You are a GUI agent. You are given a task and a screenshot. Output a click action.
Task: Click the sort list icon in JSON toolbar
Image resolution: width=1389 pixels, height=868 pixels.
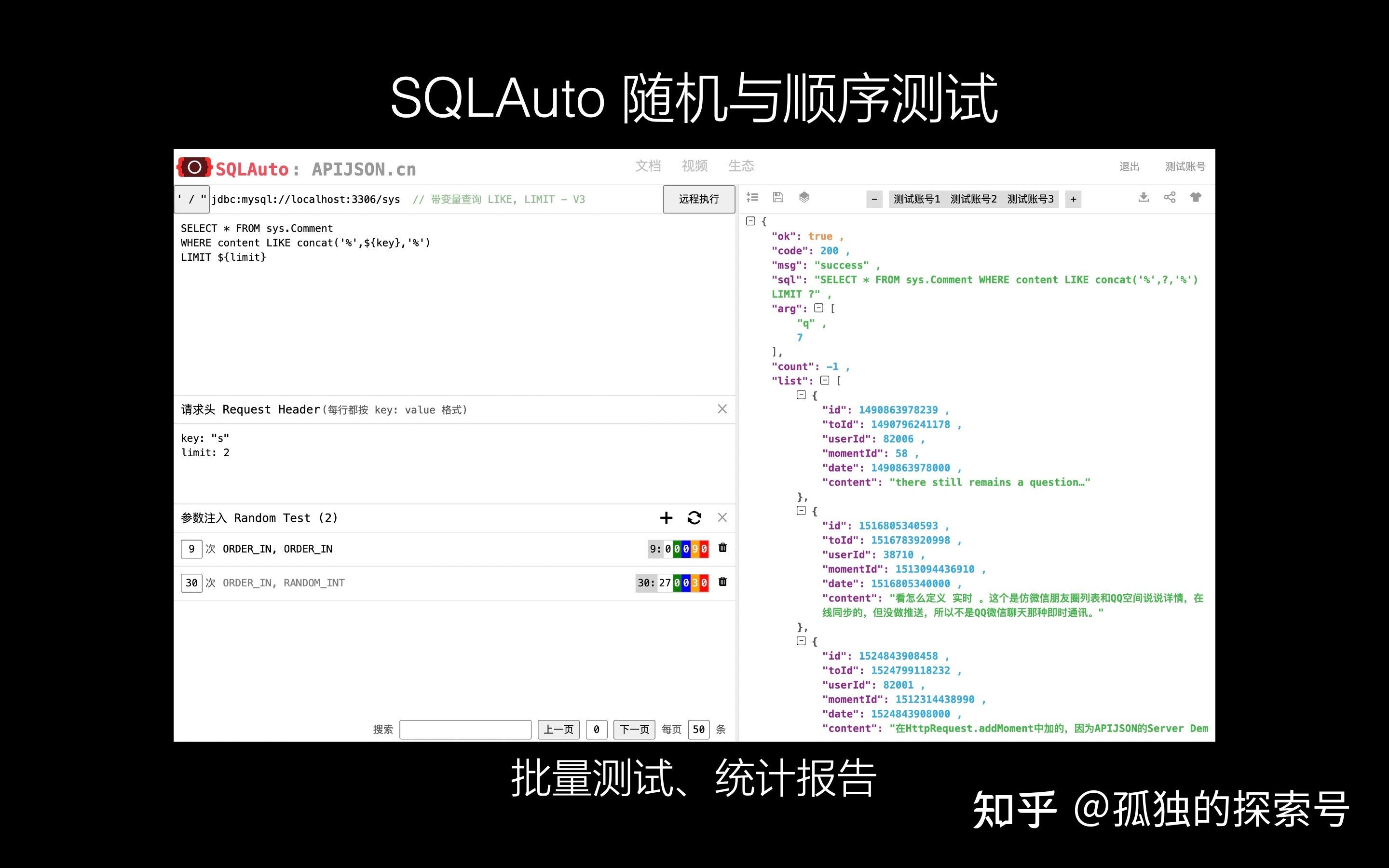click(x=752, y=198)
